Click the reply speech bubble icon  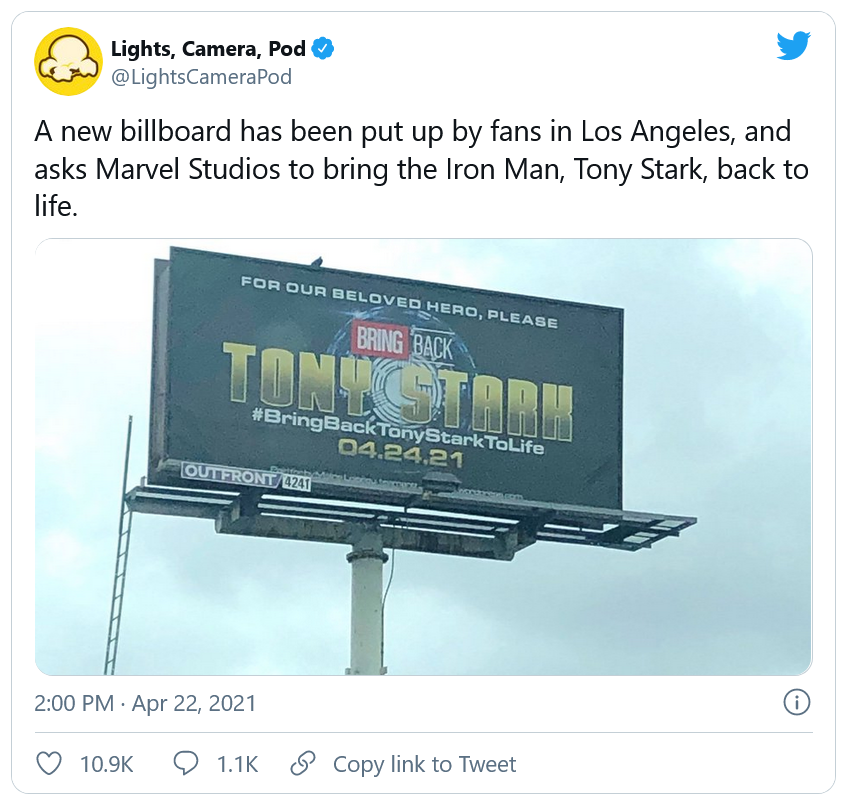[x=186, y=764]
